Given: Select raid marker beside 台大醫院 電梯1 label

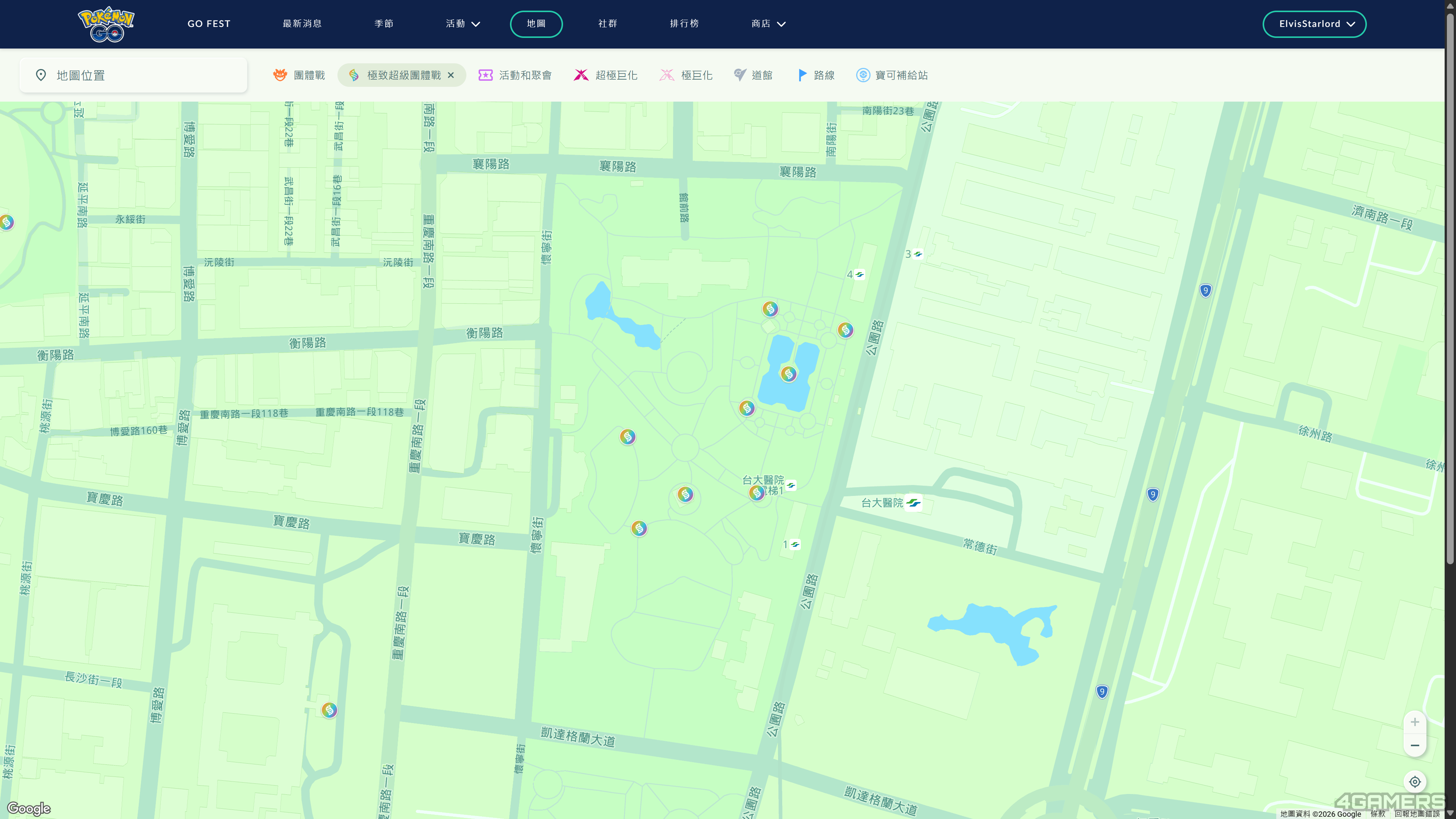Looking at the screenshot, I should pyautogui.click(x=757, y=493).
